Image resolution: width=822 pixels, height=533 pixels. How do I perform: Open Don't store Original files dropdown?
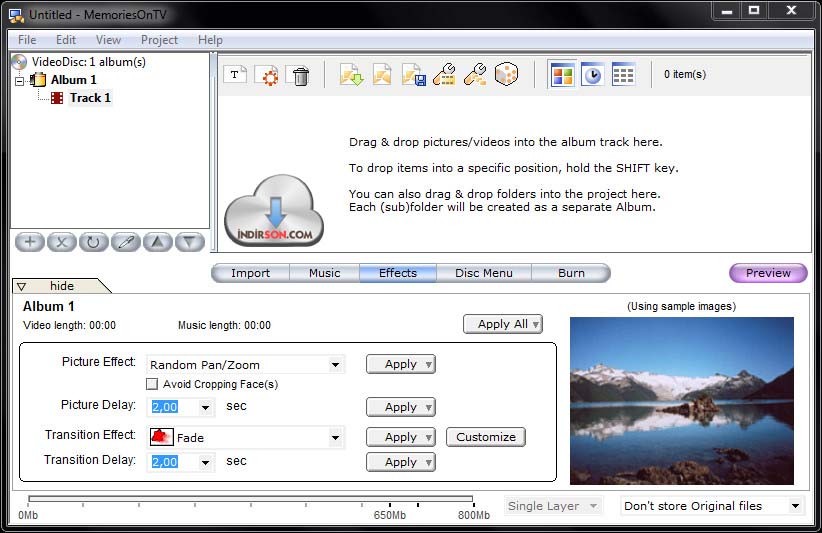712,506
